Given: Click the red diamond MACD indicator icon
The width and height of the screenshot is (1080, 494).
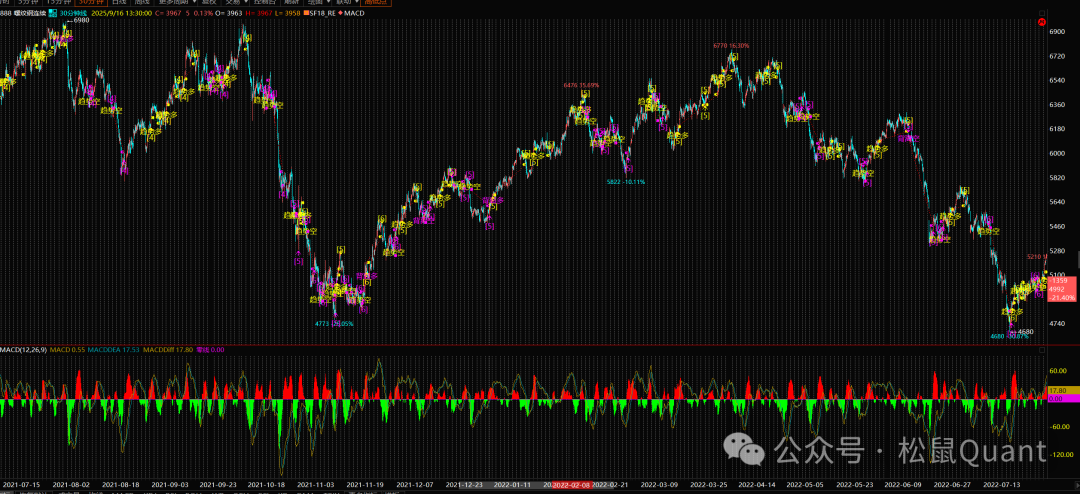Looking at the screenshot, I should (340, 13).
